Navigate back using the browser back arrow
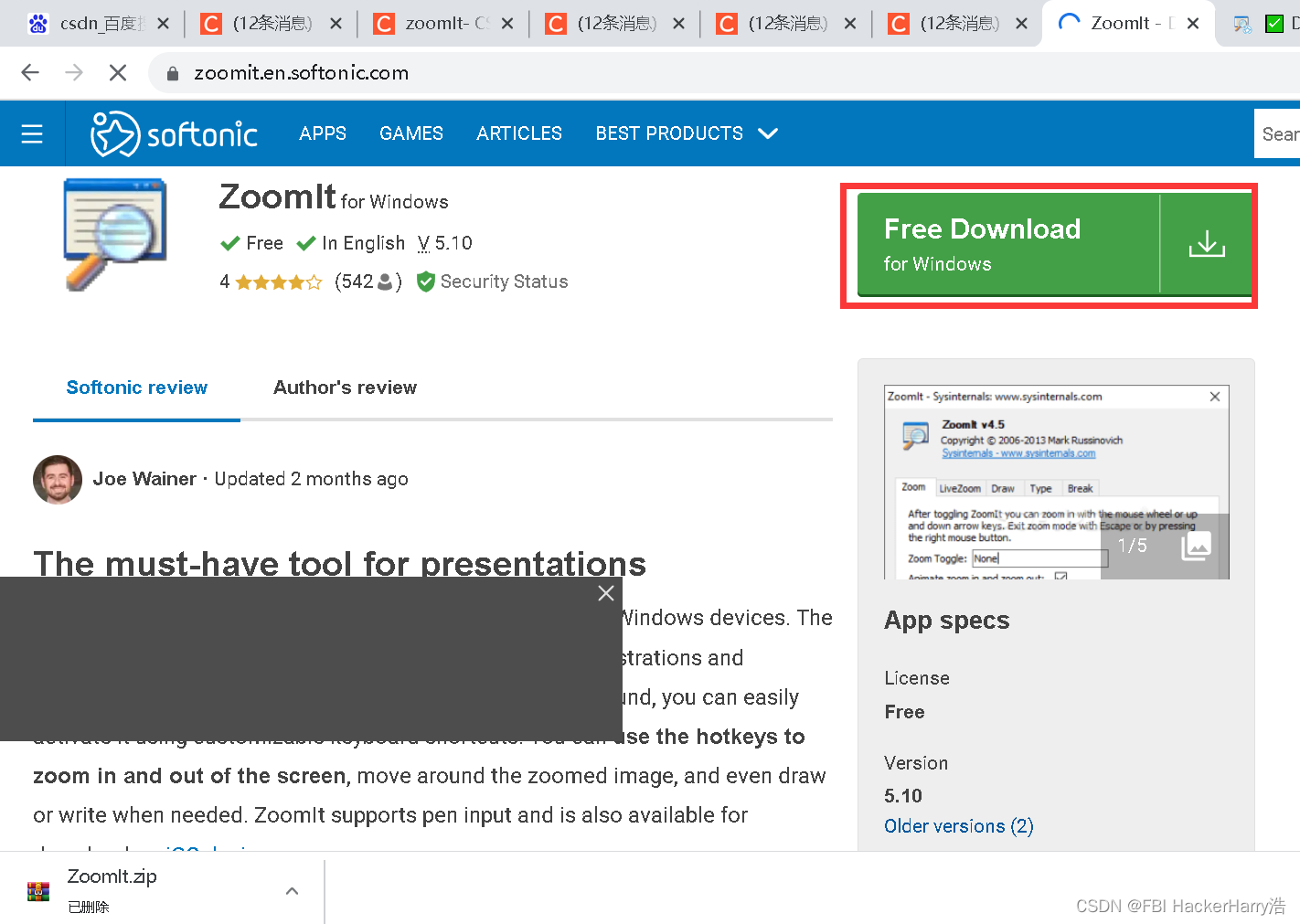The image size is (1300, 924). click(x=29, y=72)
